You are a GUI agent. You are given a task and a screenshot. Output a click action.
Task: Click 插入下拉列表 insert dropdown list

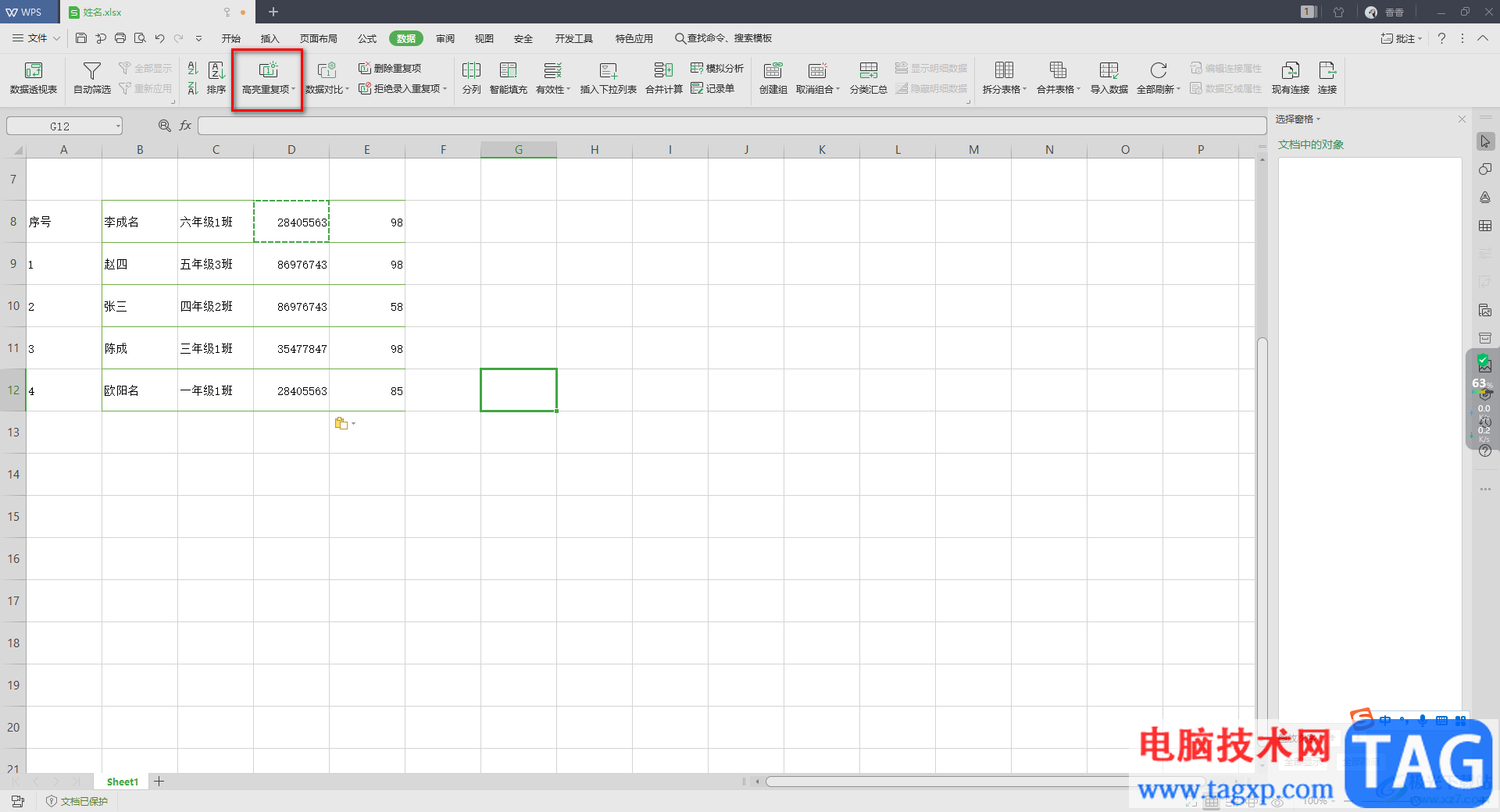click(x=609, y=78)
